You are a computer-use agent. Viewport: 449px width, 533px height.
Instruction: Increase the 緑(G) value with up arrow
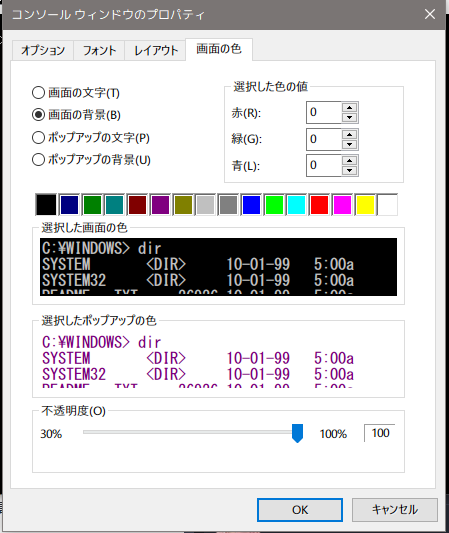point(349,135)
